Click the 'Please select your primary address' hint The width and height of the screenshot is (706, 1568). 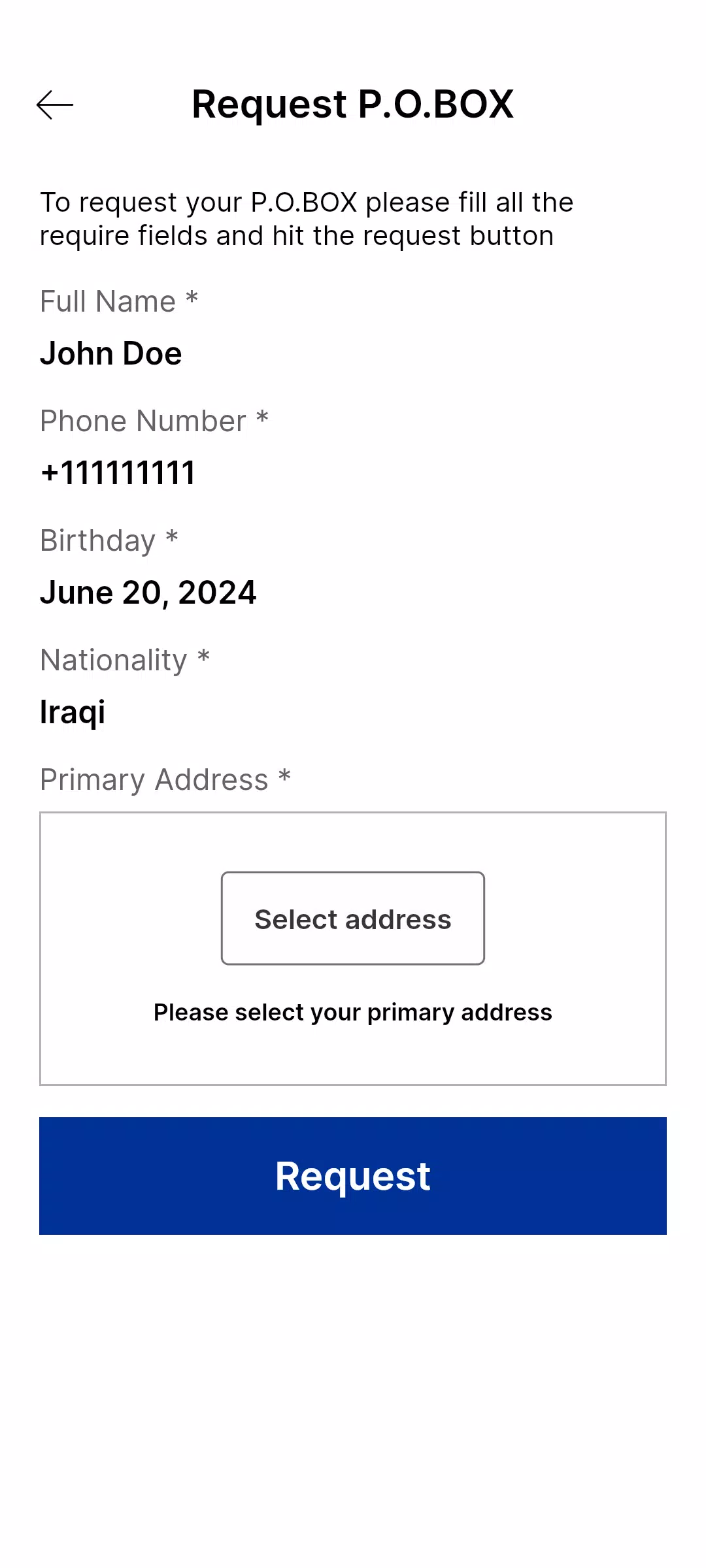click(353, 1012)
